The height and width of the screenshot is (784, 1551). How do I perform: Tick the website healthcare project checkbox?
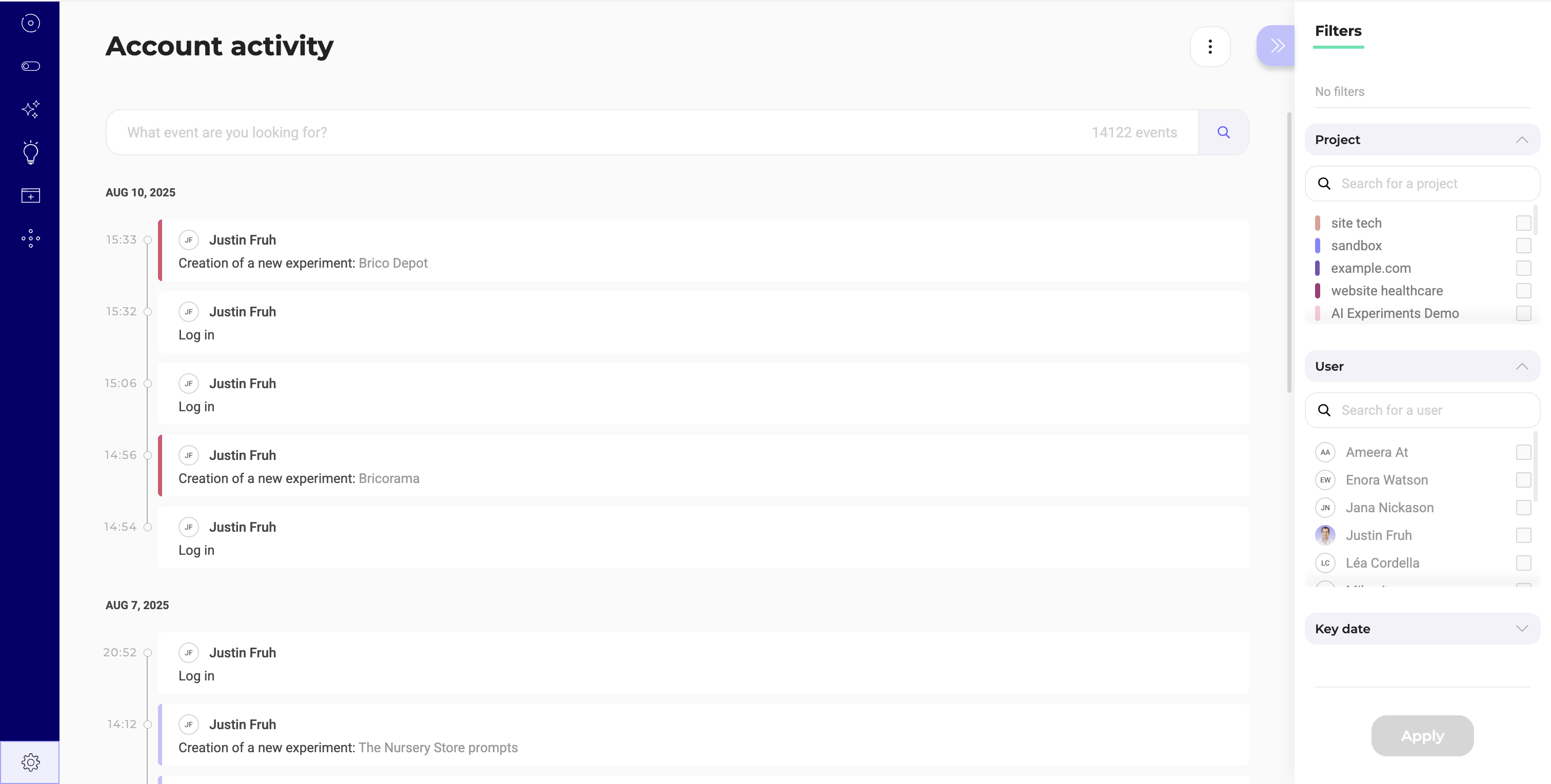(x=1523, y=291)
